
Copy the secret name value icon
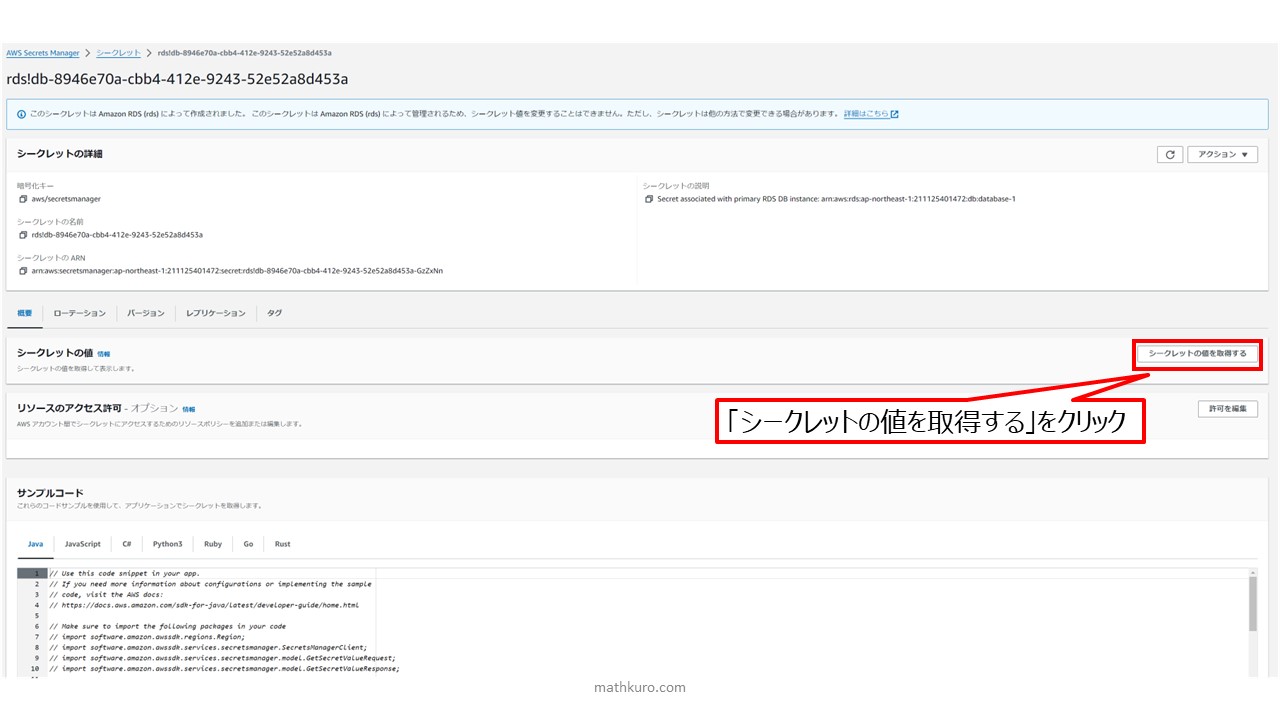22,235
